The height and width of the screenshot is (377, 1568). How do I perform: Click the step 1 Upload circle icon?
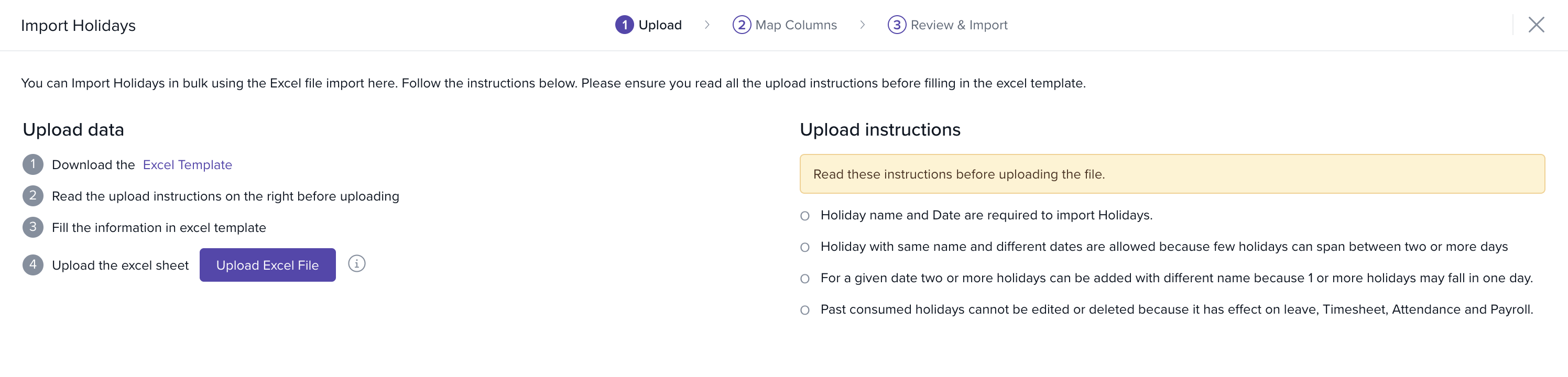point(624,25)
